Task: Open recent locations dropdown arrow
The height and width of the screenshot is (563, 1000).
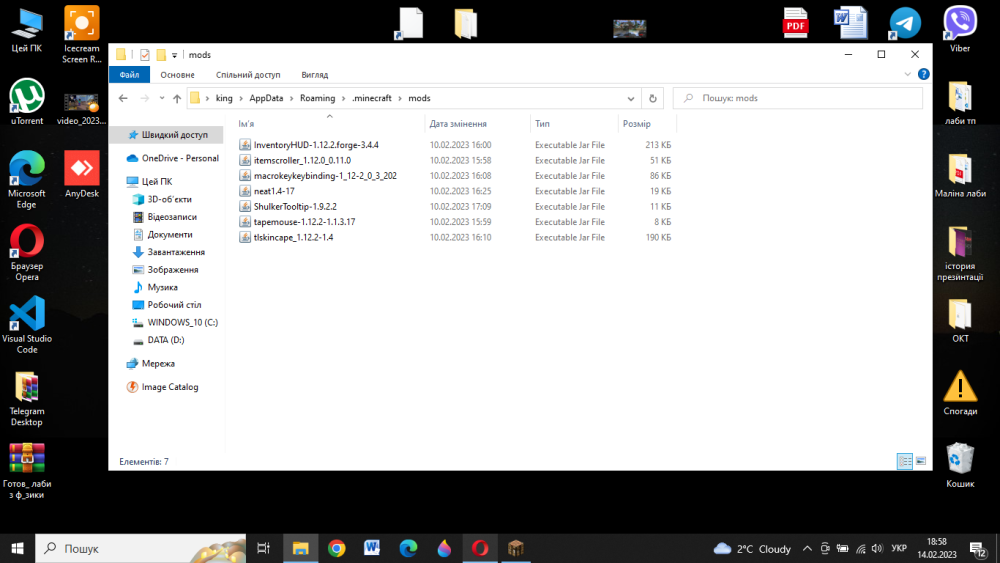Action: (x=162, y=98)
